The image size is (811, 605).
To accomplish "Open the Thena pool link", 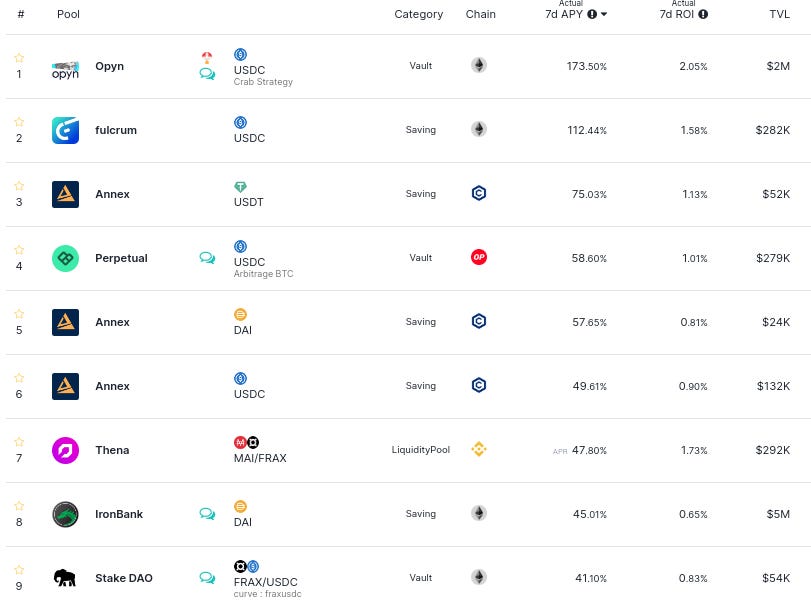I will [x=112, y=450].
